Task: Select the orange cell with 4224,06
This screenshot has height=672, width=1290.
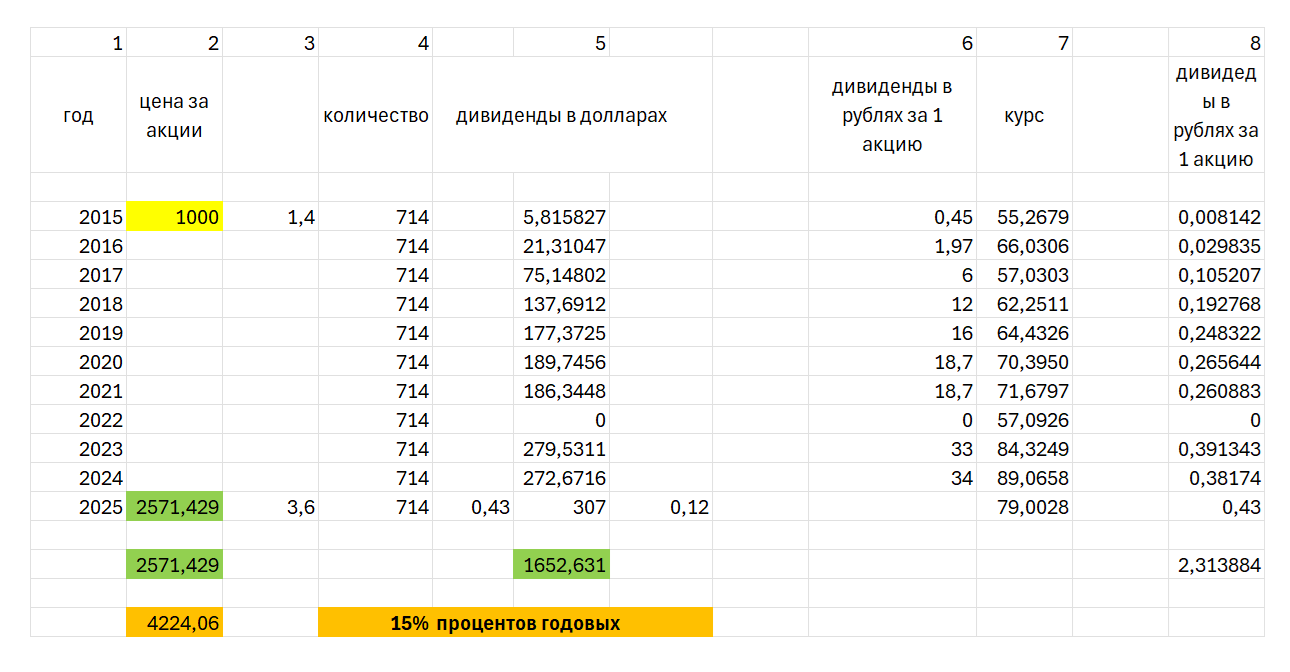Action: click(175, 623)
